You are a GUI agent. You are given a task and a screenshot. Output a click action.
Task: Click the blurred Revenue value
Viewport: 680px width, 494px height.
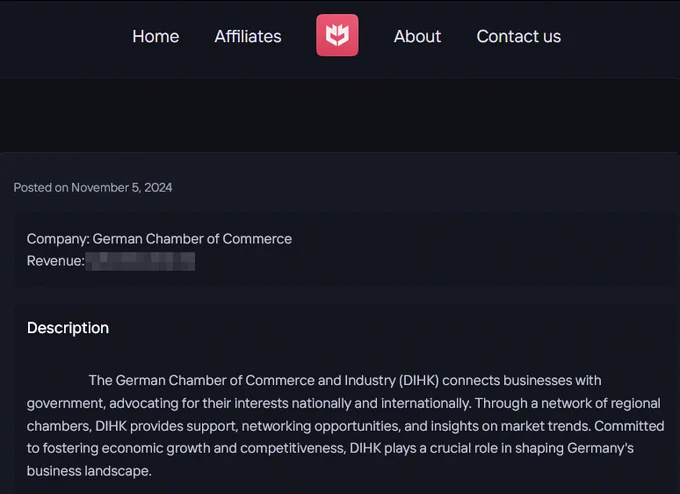tap(140, 261)
